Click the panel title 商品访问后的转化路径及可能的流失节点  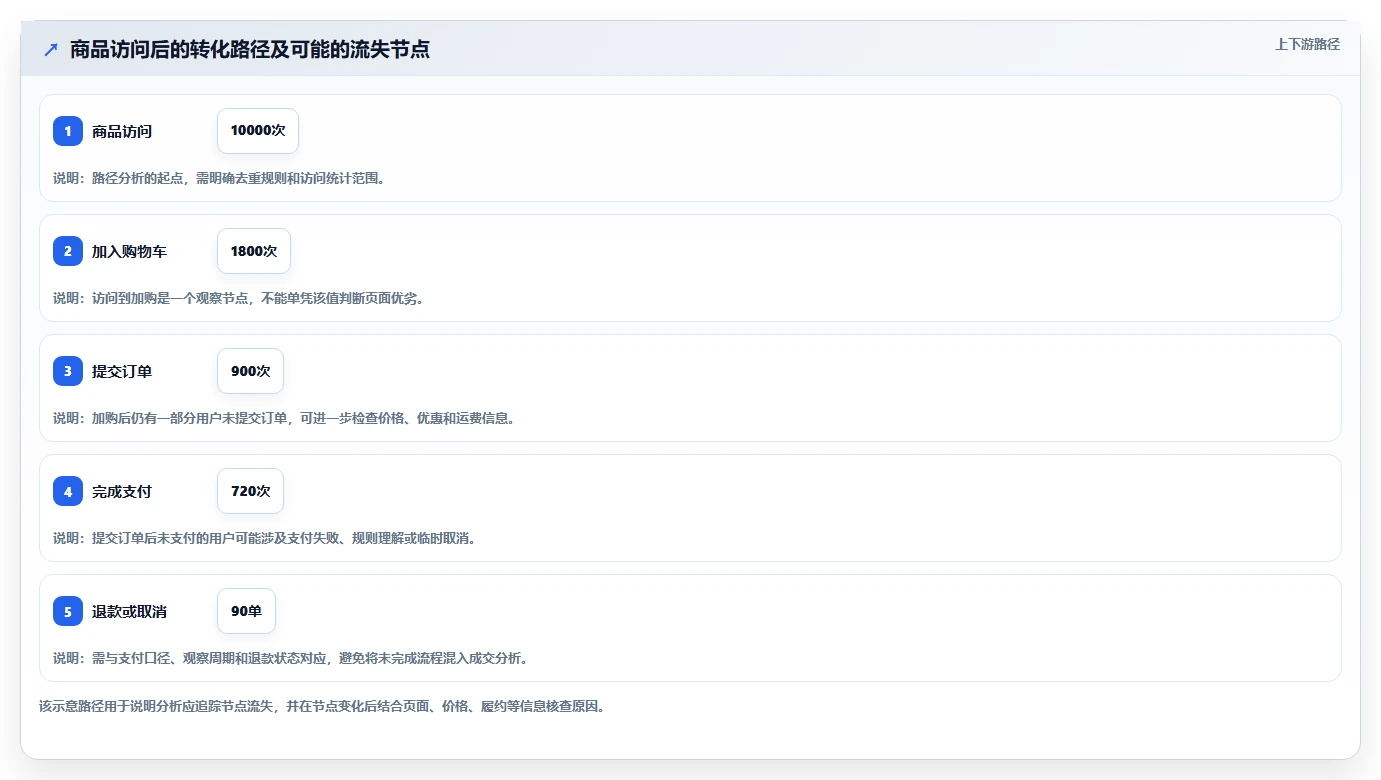(x=250, y=49)
